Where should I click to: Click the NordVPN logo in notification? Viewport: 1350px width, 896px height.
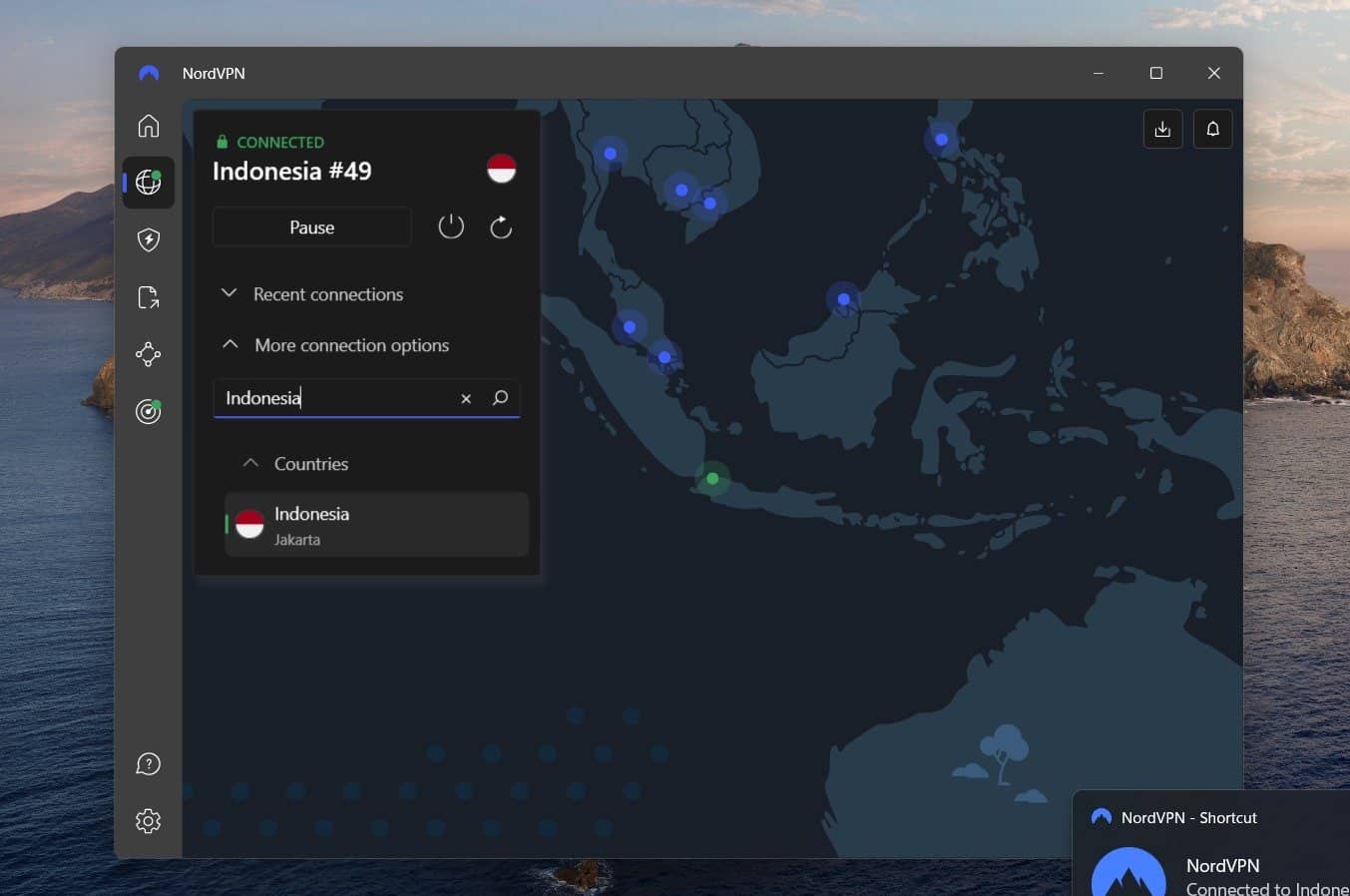pos(1128,874)
